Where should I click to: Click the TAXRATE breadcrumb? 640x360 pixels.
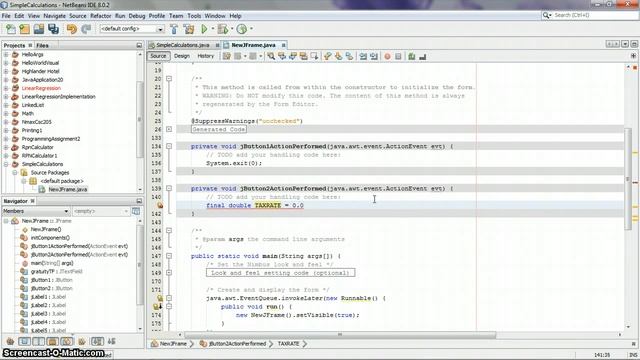[x=289, y=344]
